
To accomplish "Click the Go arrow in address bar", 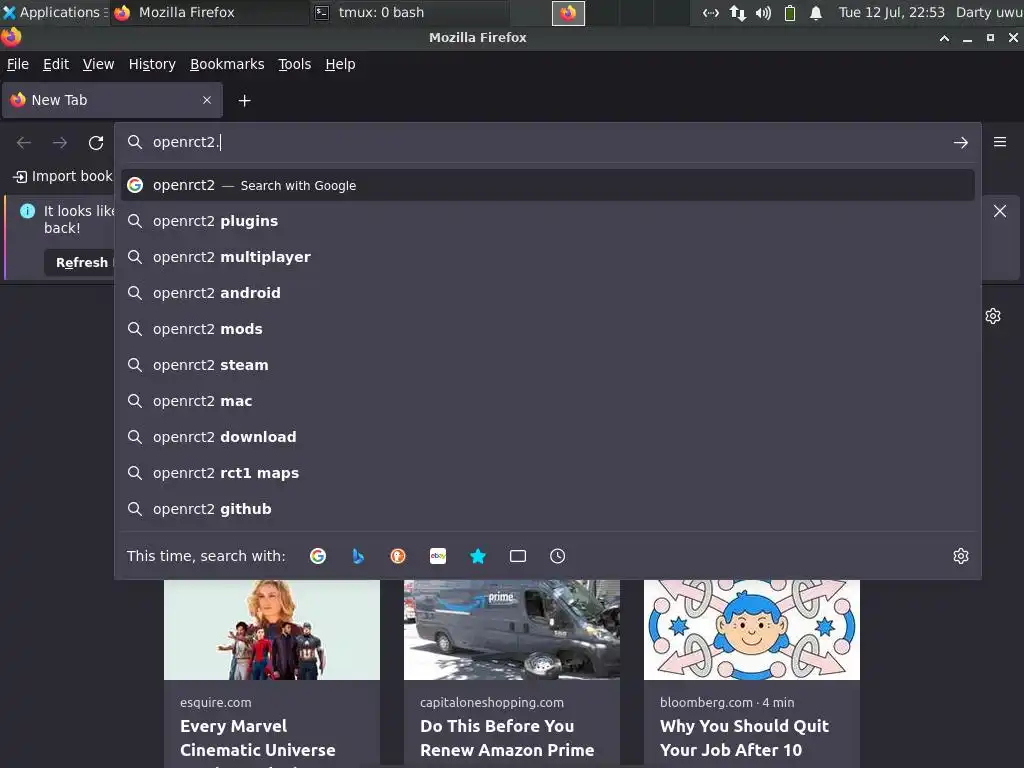I will [x=961, y=142].
